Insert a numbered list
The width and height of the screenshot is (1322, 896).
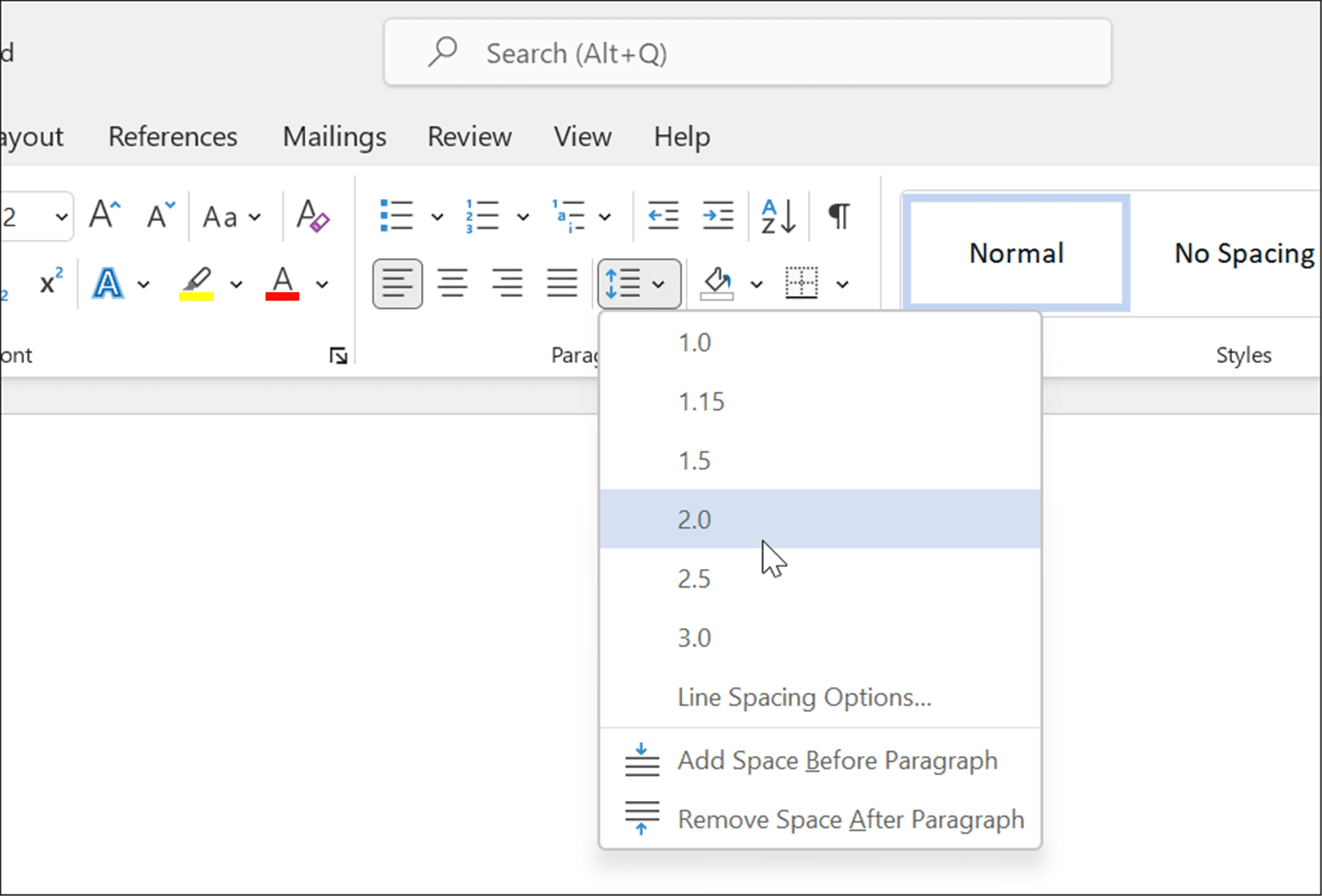(482, 216)
